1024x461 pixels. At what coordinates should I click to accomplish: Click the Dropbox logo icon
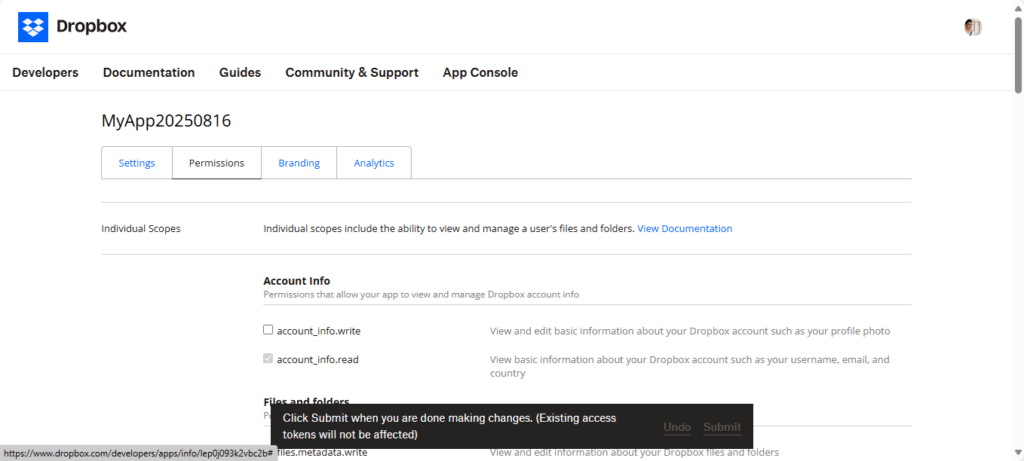tap(33, 27)
